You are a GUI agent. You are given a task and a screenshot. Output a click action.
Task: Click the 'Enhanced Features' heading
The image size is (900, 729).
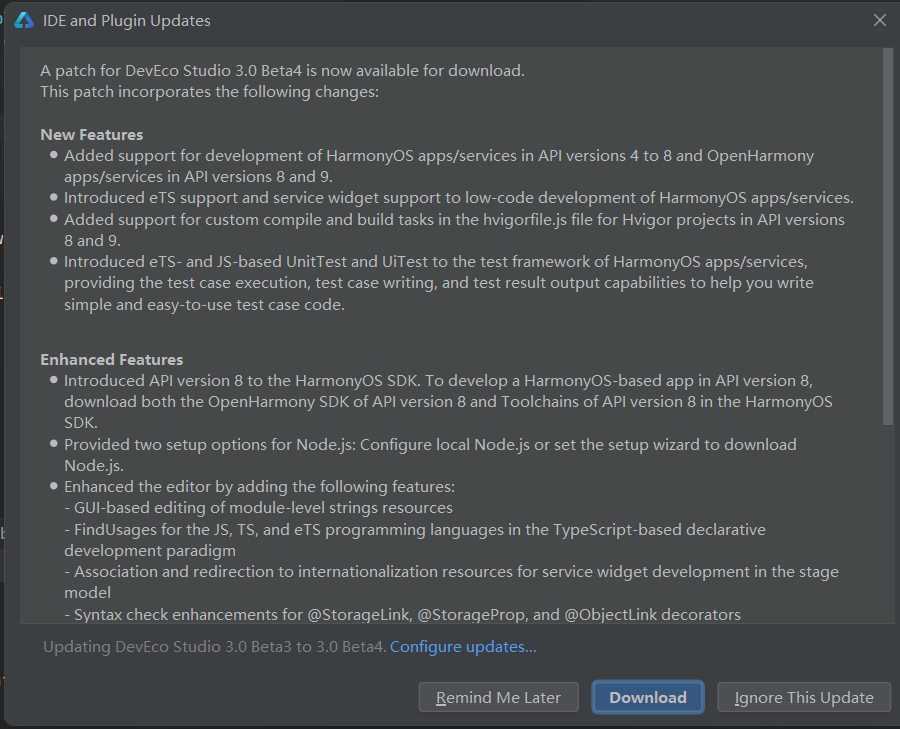click(x=111, y=360)
